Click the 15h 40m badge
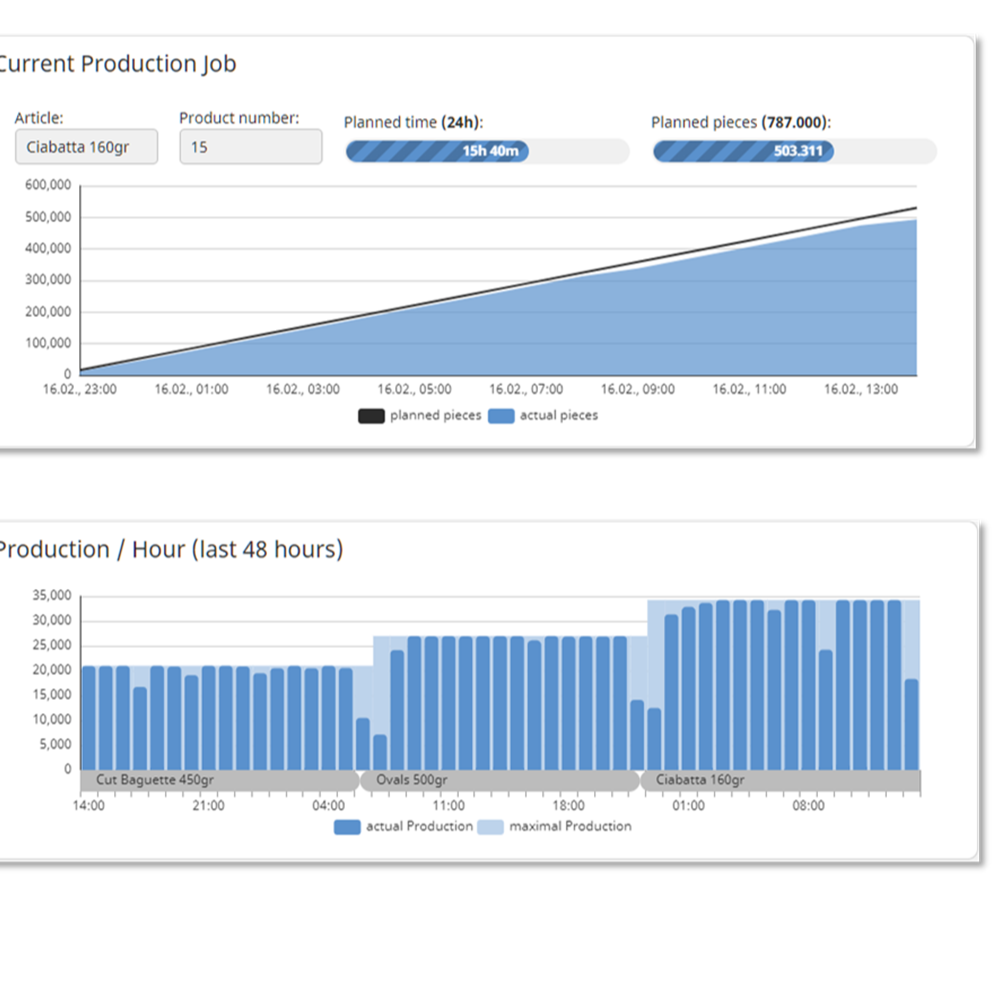The image size is (992, 992). click(491, 151)
